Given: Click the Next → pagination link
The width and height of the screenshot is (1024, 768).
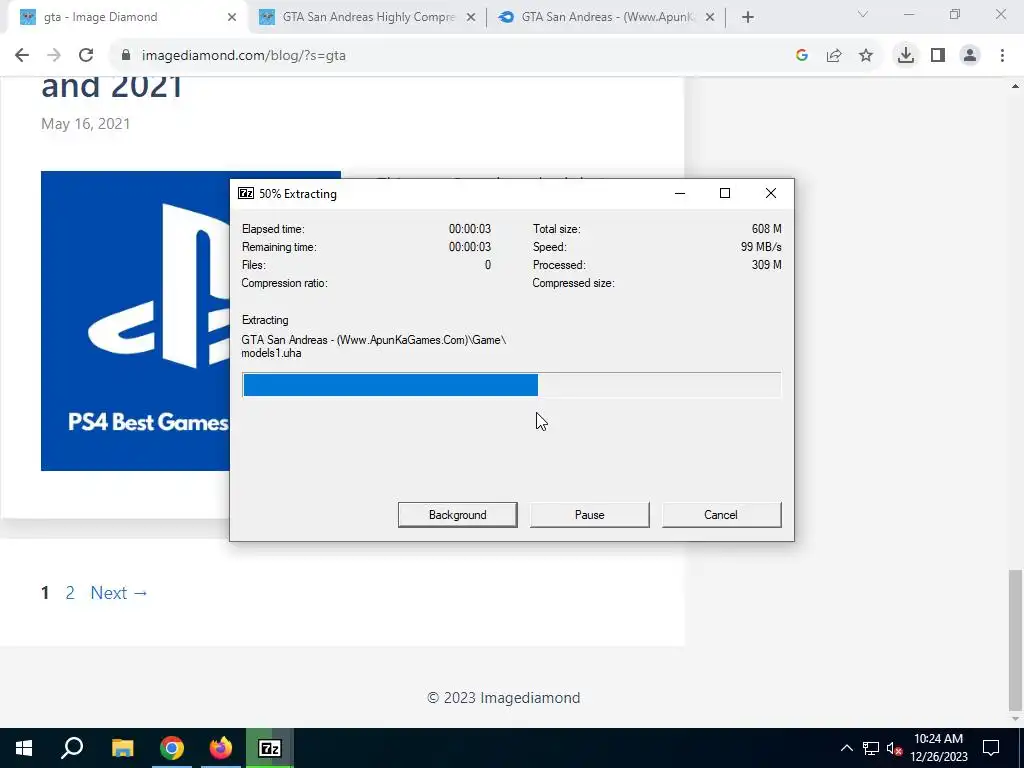Looking at the screenshot, I should click(119, 593).
